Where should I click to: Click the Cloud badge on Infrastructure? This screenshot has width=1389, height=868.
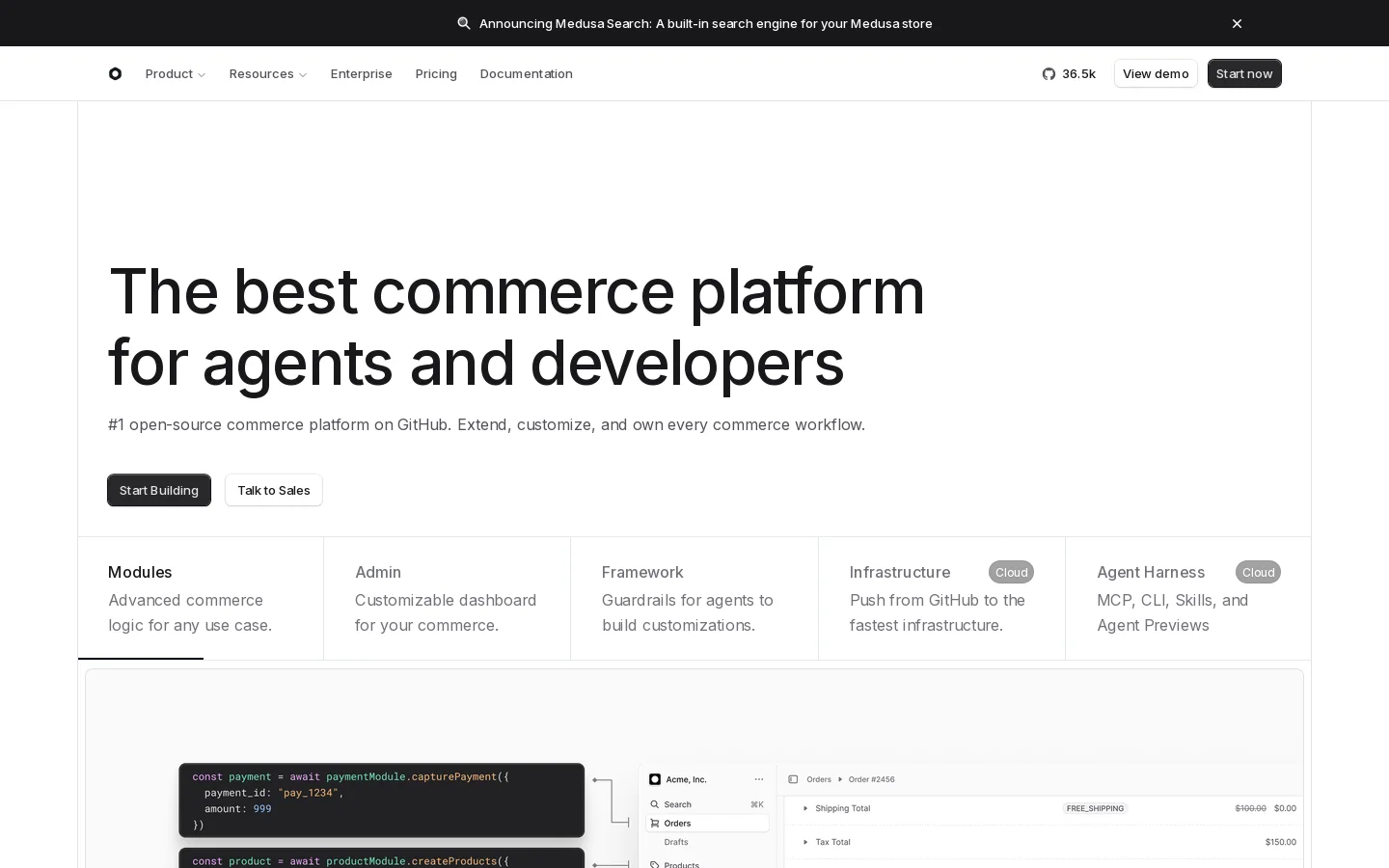tap(1011, 572)
